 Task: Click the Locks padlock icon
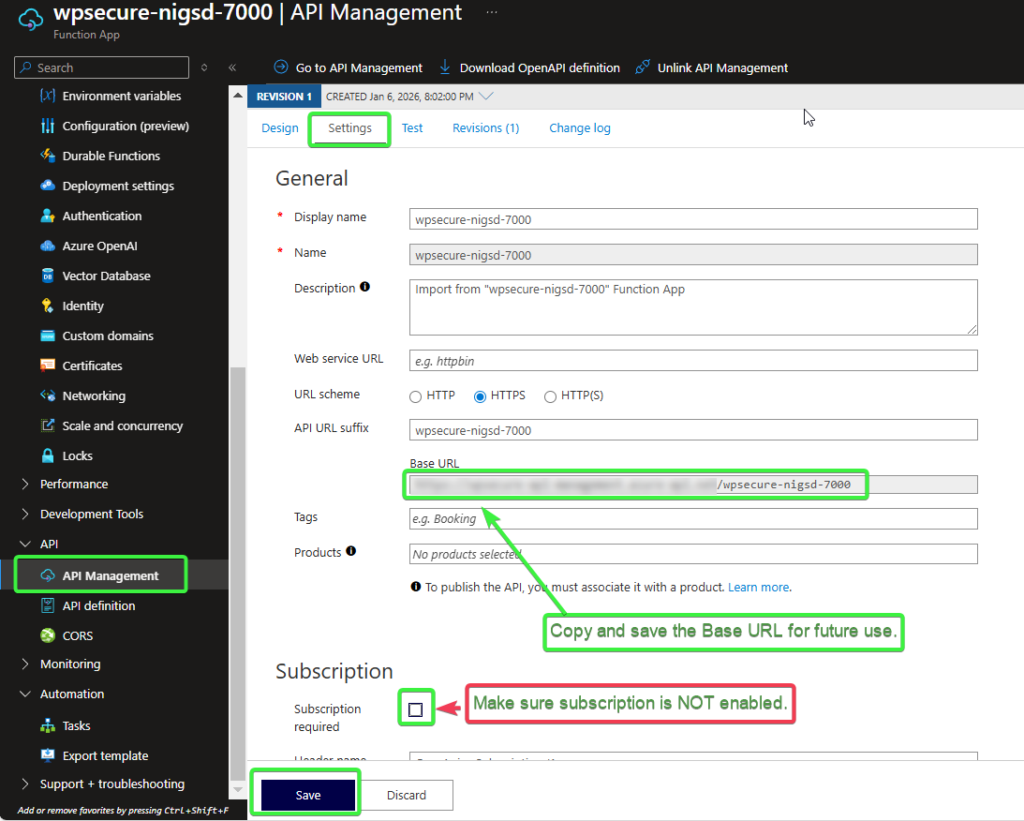click(47, 456)
